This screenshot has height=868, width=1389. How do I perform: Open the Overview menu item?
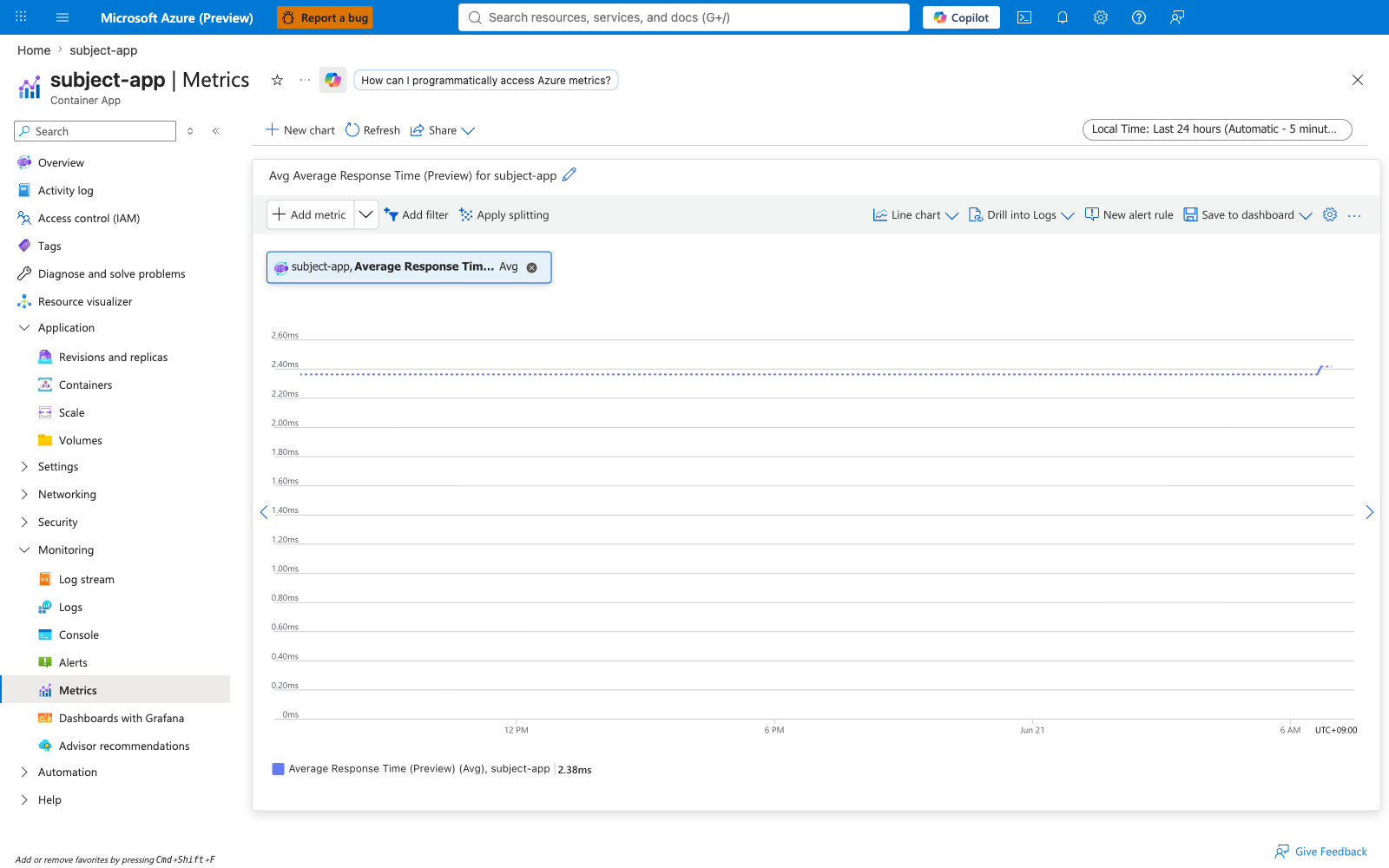click(x=61, y=163)
